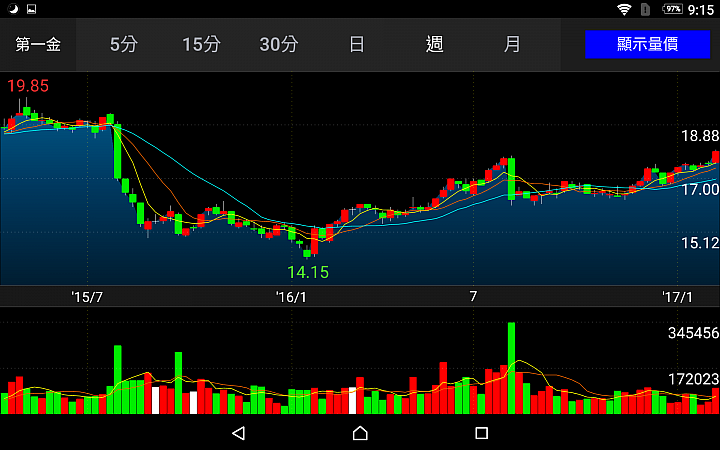
Task: Tap the '15/7 date axis label
Action: point(87,297)
